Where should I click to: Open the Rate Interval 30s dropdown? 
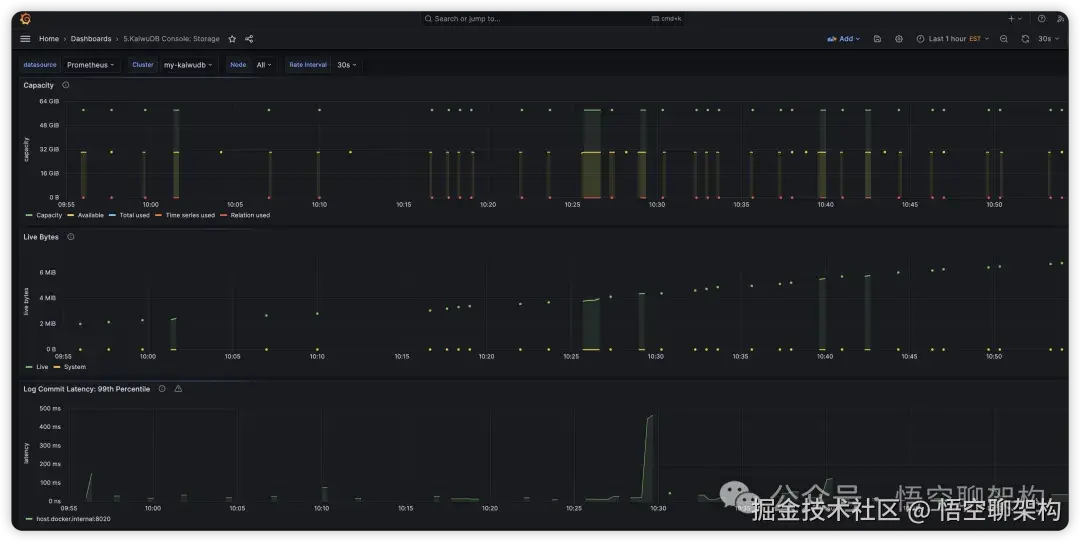pos(346,65)
